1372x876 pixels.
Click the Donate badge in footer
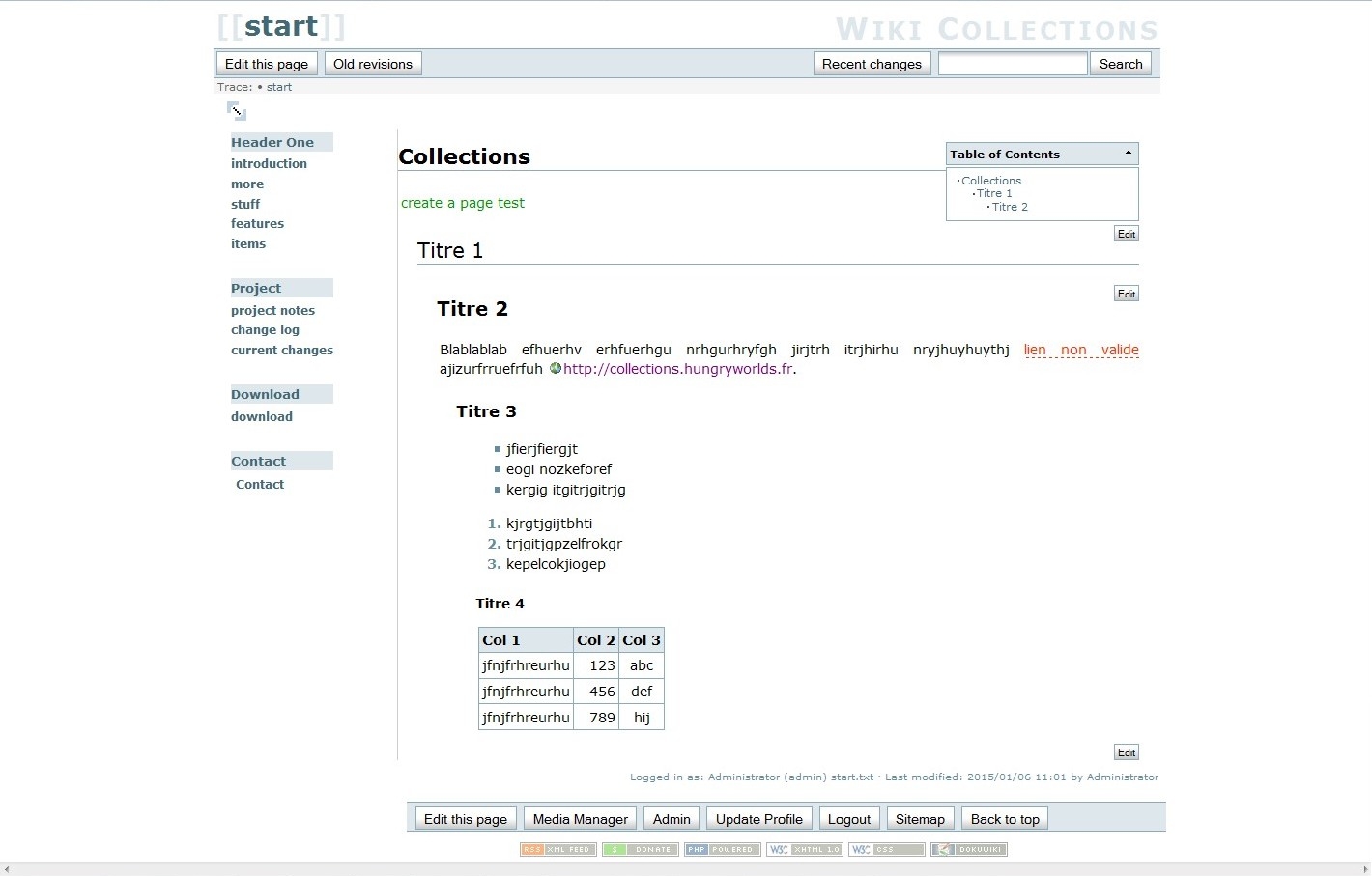click(x=640, y=850)
